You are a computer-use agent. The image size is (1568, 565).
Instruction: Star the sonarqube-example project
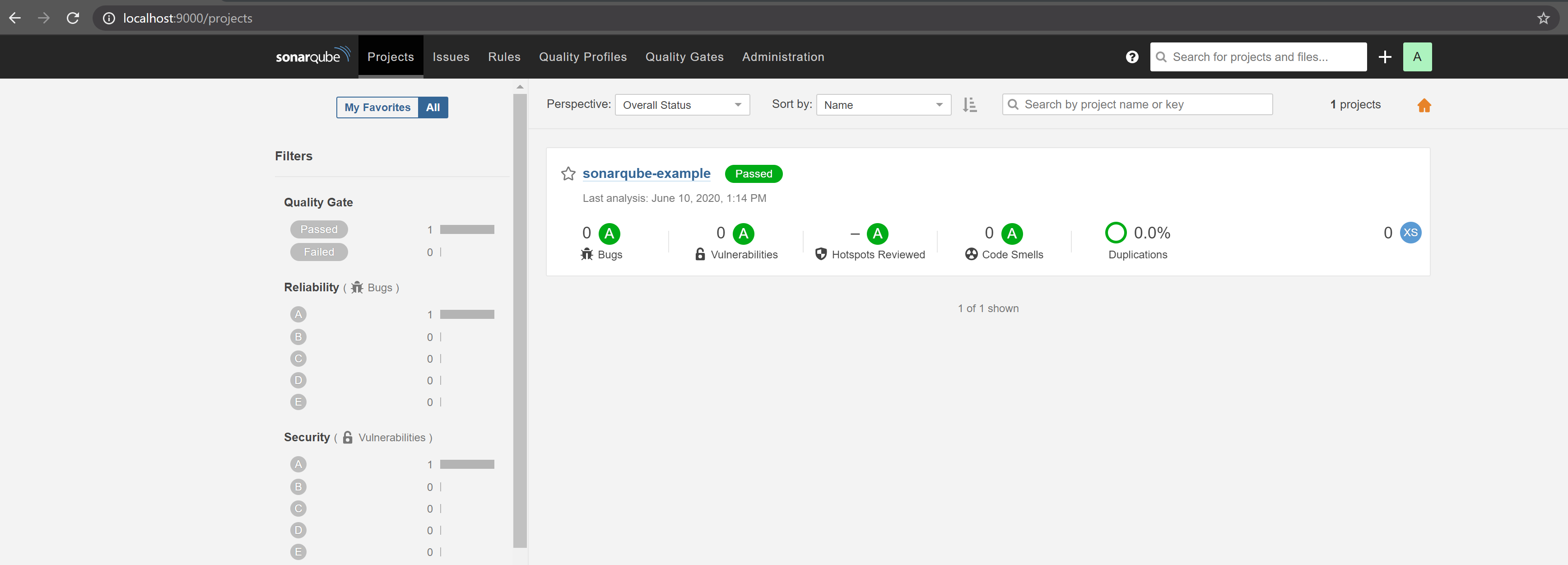(568, 173)
